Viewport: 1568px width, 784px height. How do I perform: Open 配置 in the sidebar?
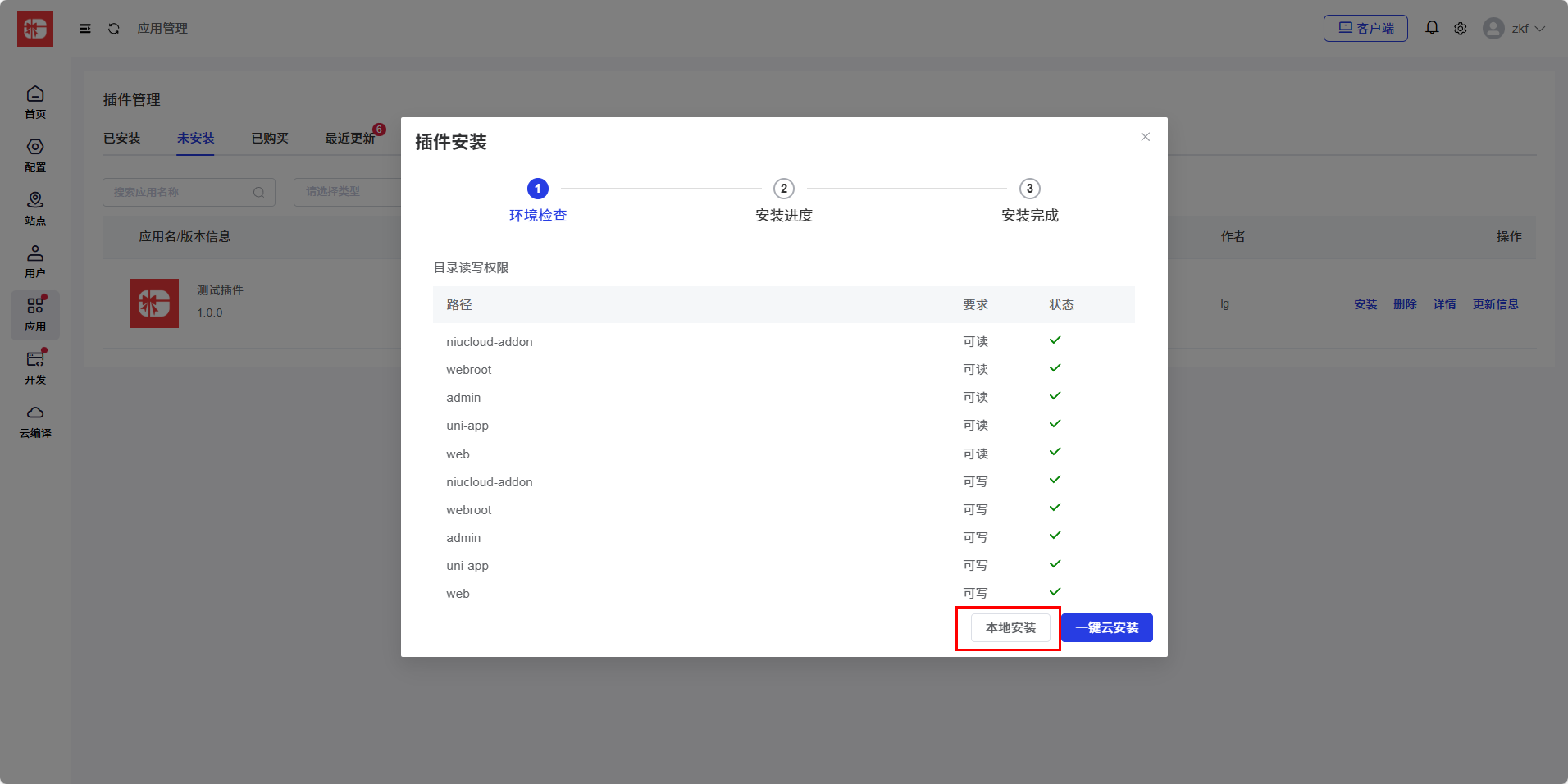click(x=35, y=156)
